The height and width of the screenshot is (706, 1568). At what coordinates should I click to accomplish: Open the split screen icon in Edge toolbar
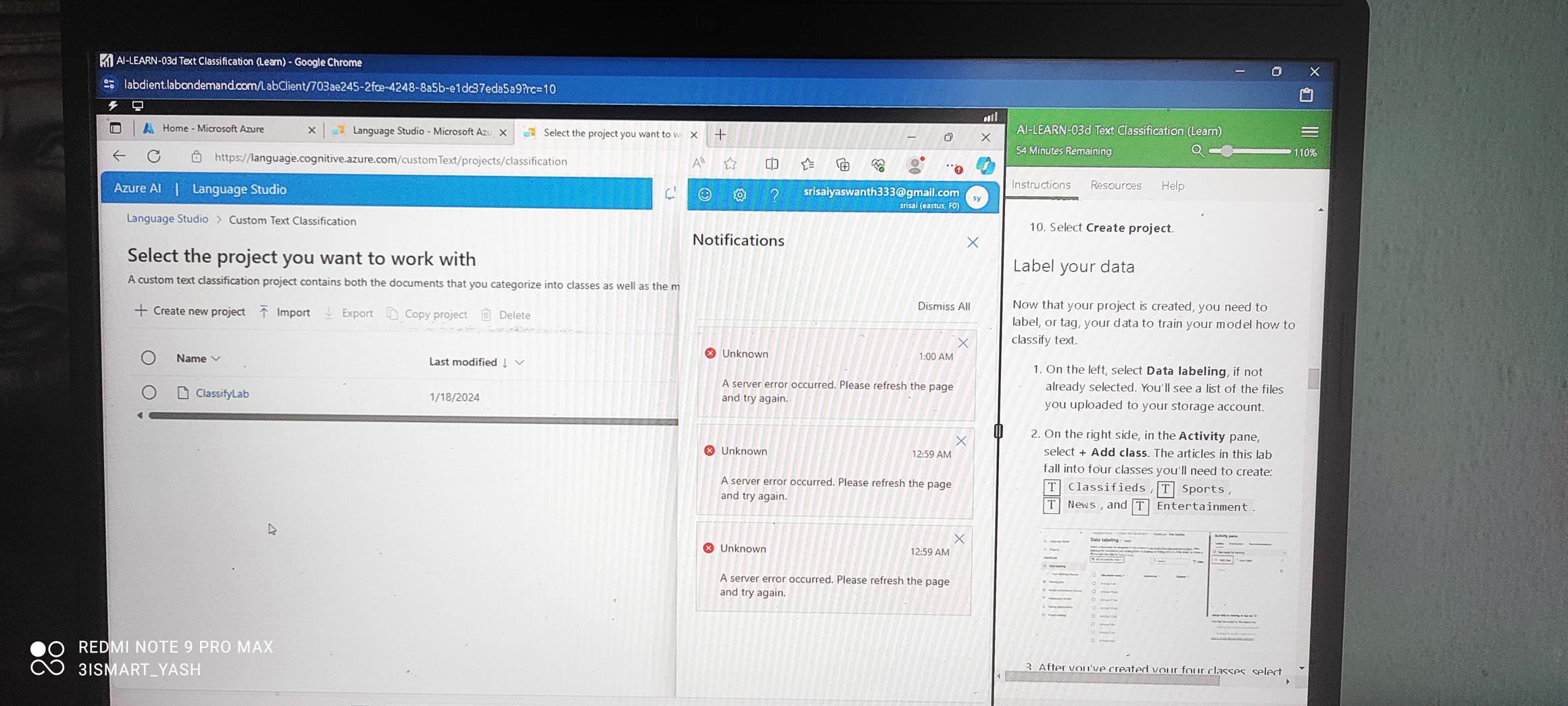click(771, 164)
